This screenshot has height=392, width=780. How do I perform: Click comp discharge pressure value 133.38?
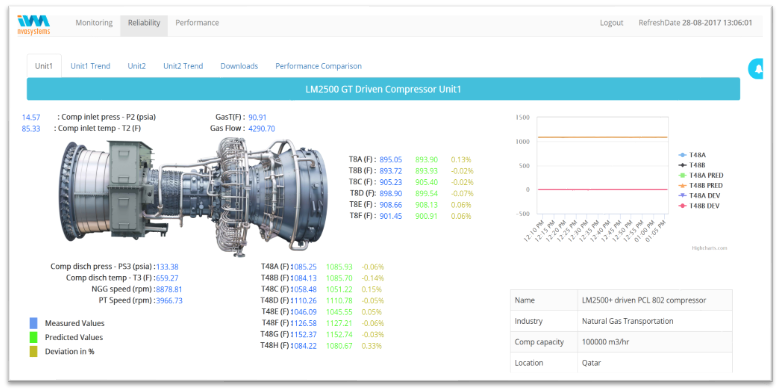[x=167, y=267]
